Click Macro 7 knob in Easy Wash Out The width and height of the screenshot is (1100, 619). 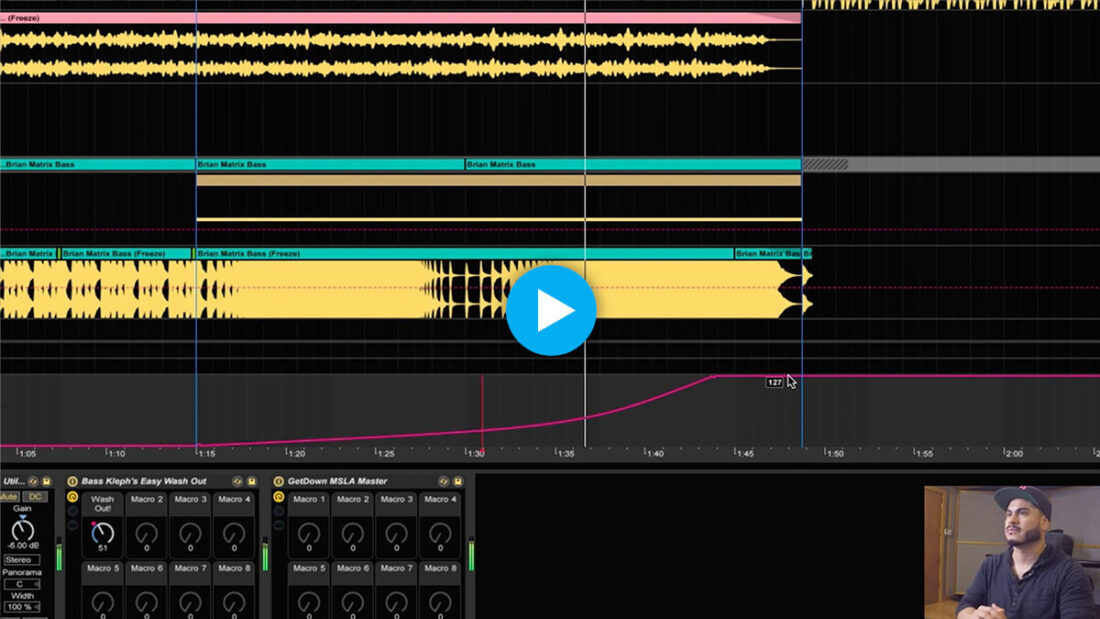coord(190,602)
